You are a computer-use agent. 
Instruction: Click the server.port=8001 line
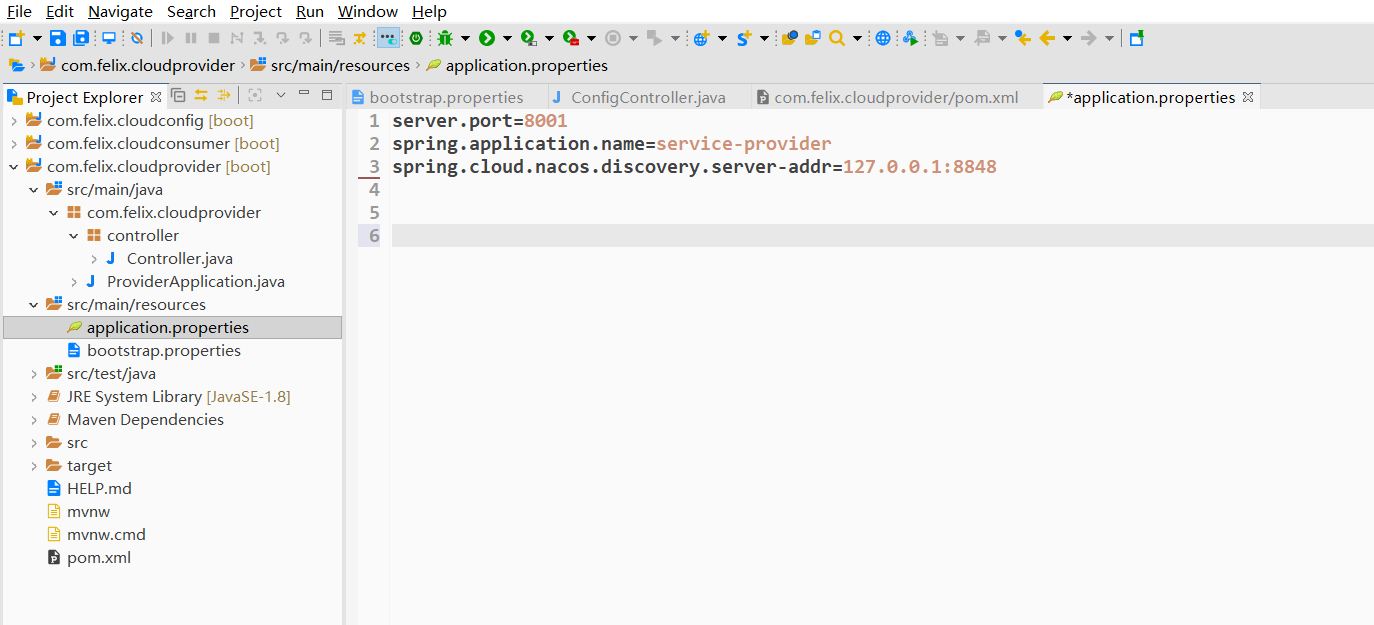(480, 121)
